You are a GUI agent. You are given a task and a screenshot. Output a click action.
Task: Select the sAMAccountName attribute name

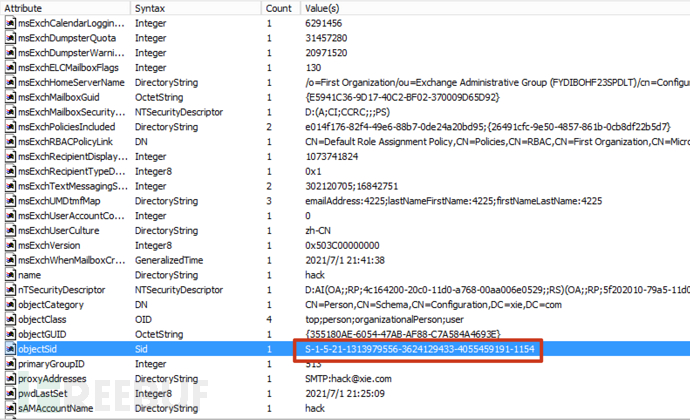(55, 409)
